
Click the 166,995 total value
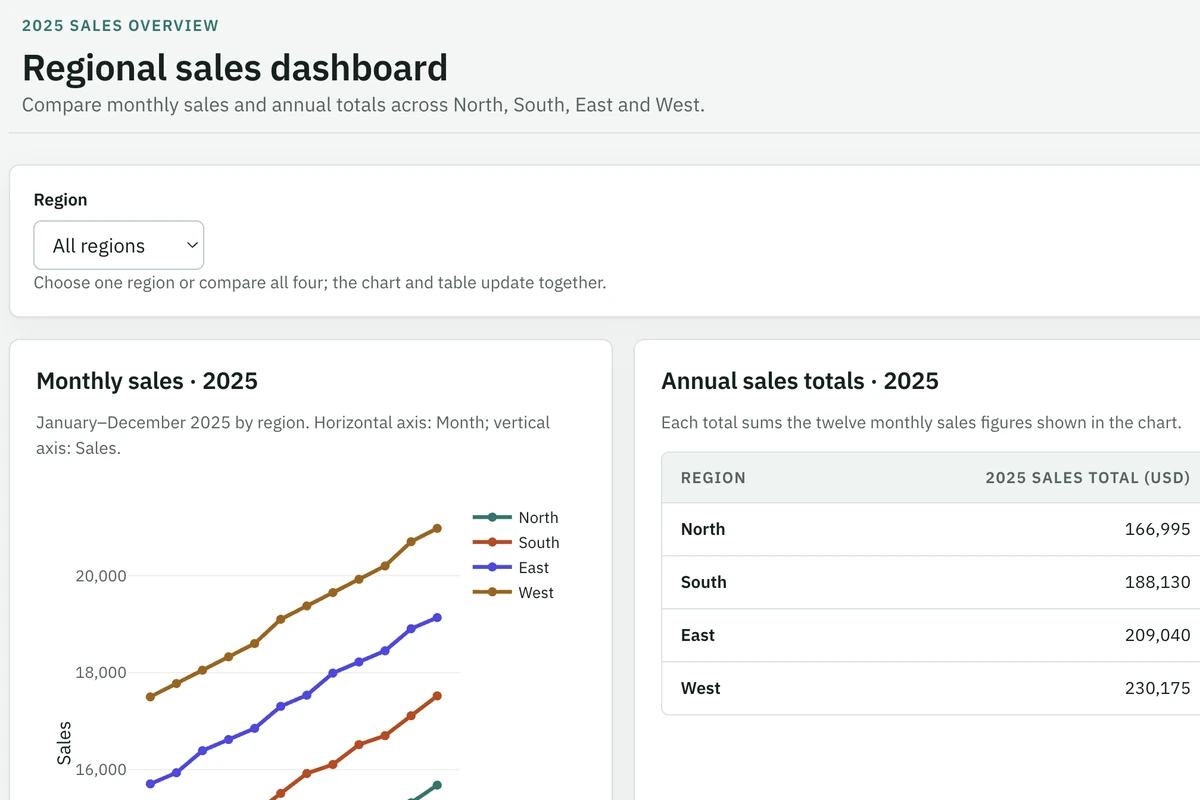coord(1158,529)
